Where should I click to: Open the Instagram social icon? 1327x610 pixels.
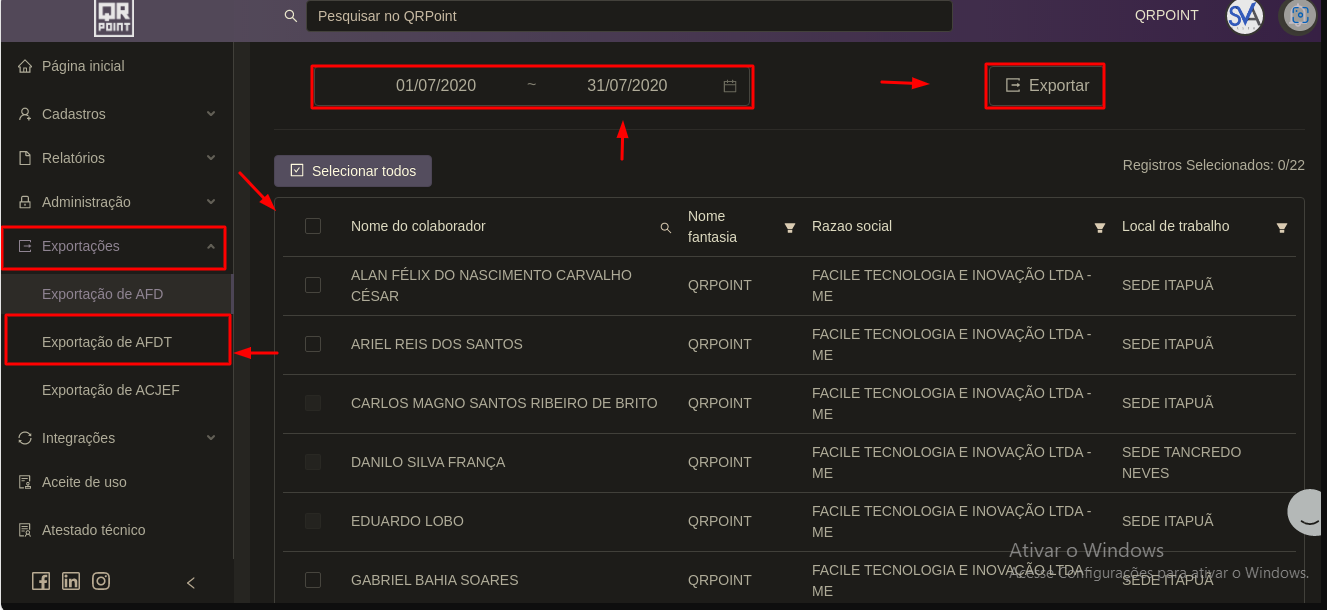[101, 581]
